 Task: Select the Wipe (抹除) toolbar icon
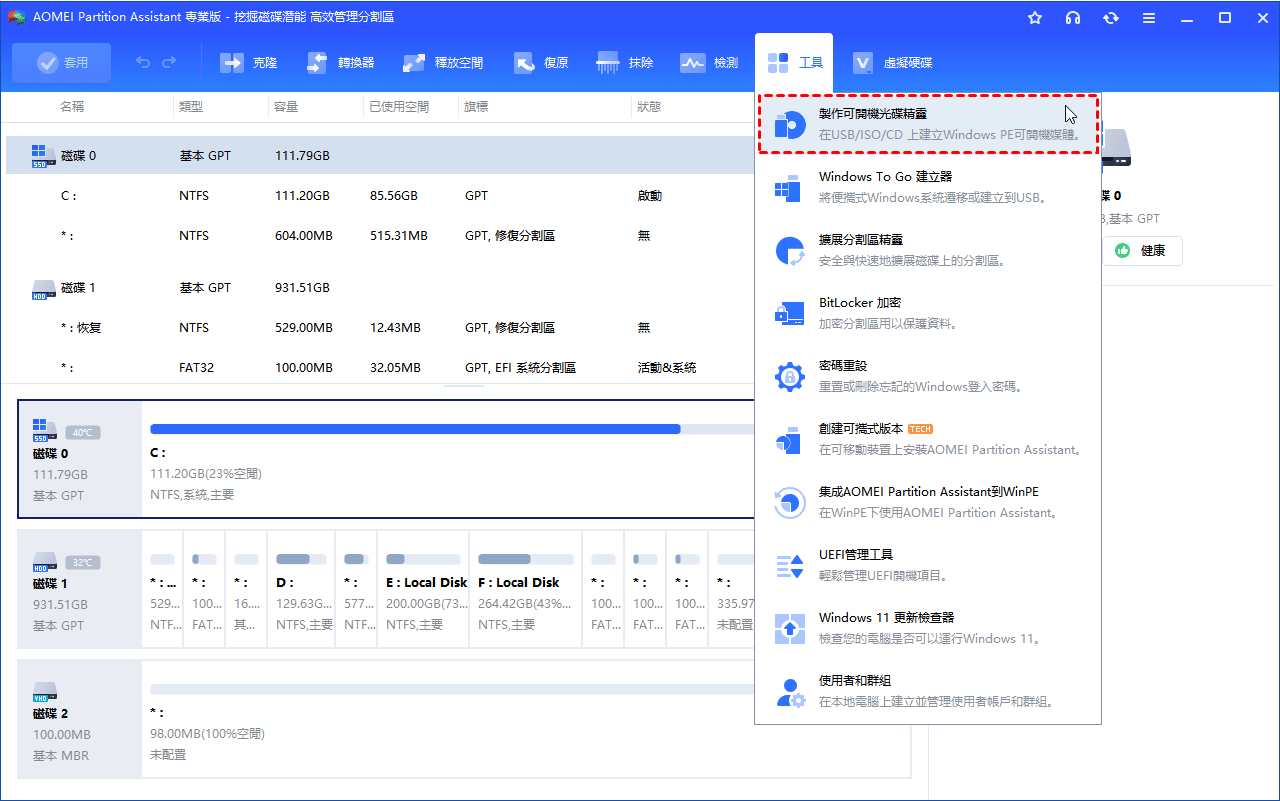point(608,63)
